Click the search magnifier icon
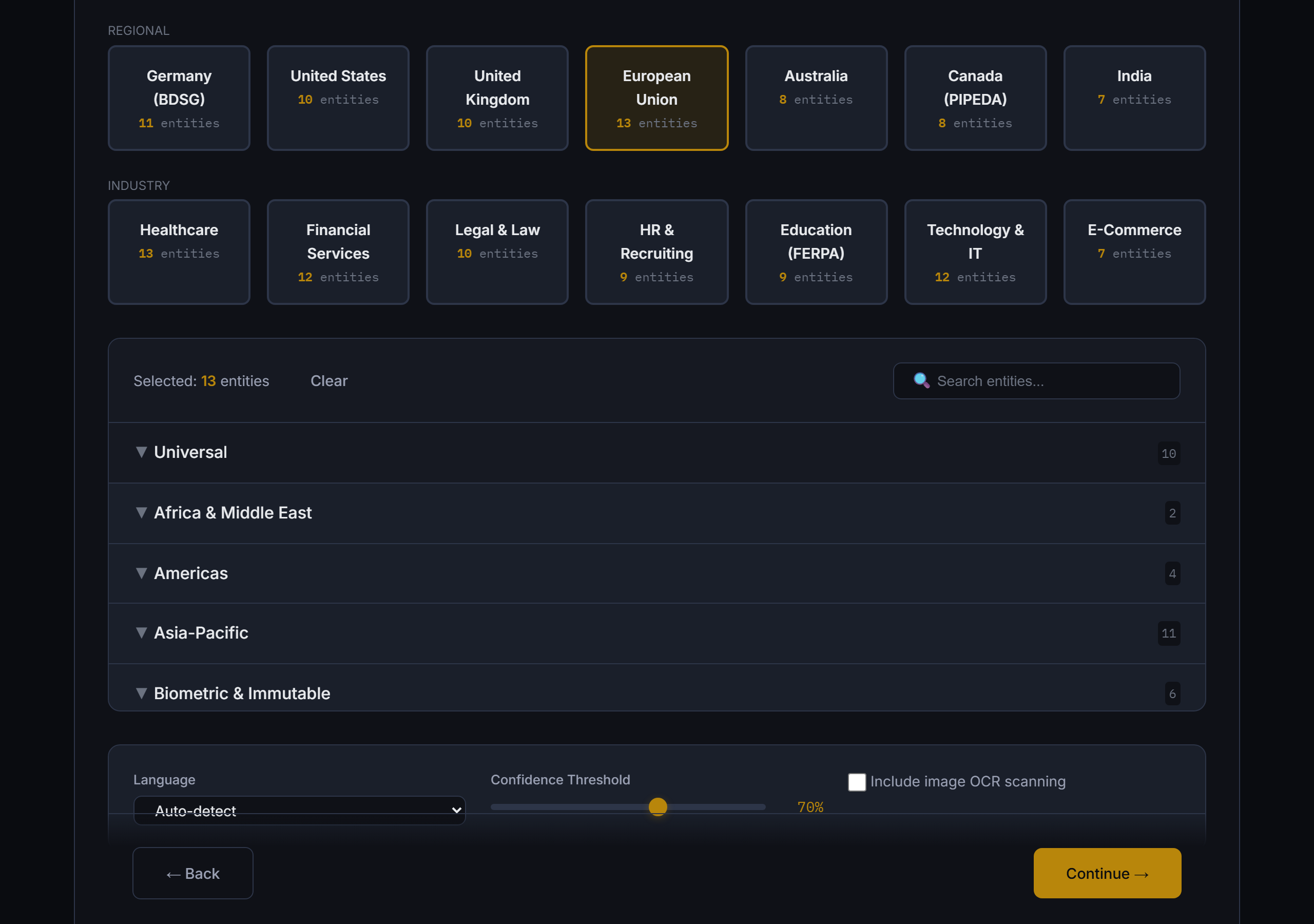1314x924 pixels. pos(921,381)
